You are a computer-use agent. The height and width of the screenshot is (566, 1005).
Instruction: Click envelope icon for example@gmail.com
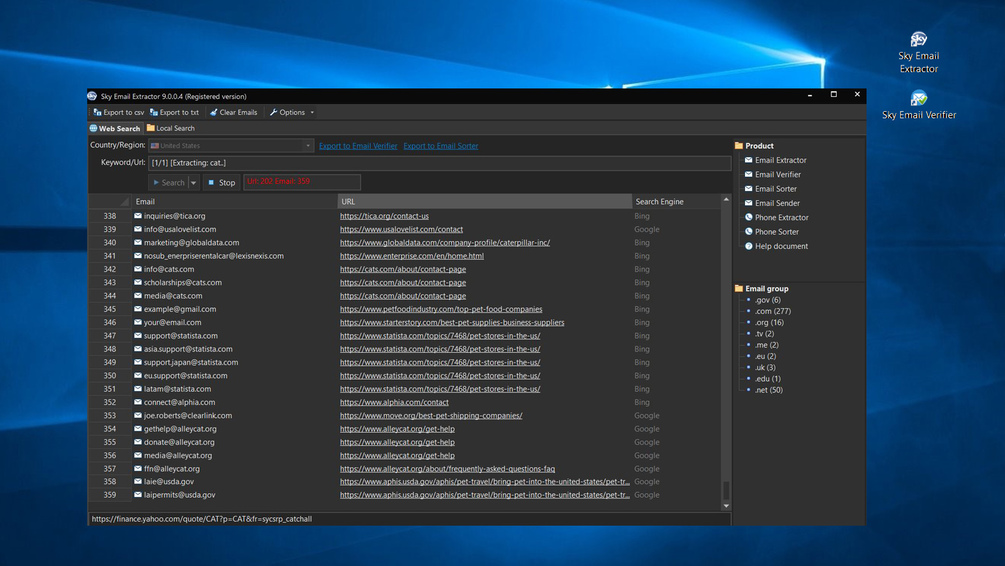(138, 309)
